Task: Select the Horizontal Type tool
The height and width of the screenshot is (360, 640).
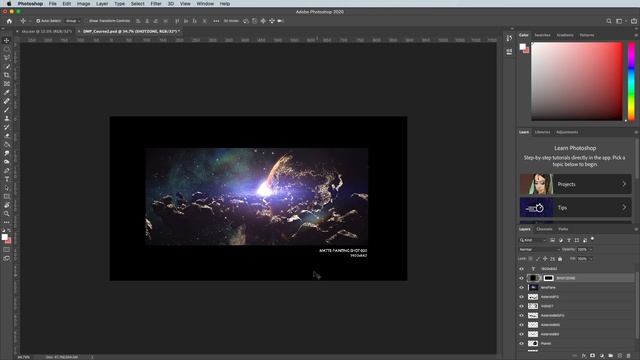Action: [x=7, y=179]
